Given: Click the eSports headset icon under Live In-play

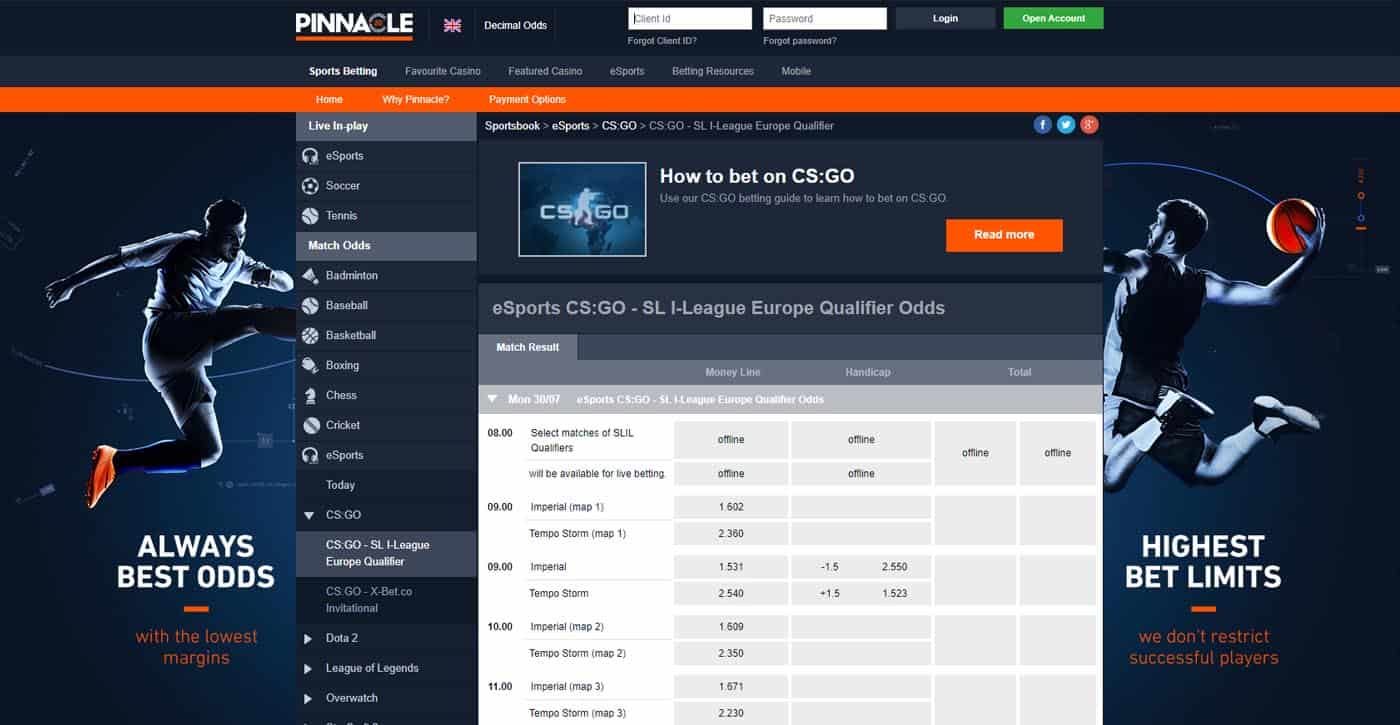Looking at the screenshot, I should (x=310, y=156).
